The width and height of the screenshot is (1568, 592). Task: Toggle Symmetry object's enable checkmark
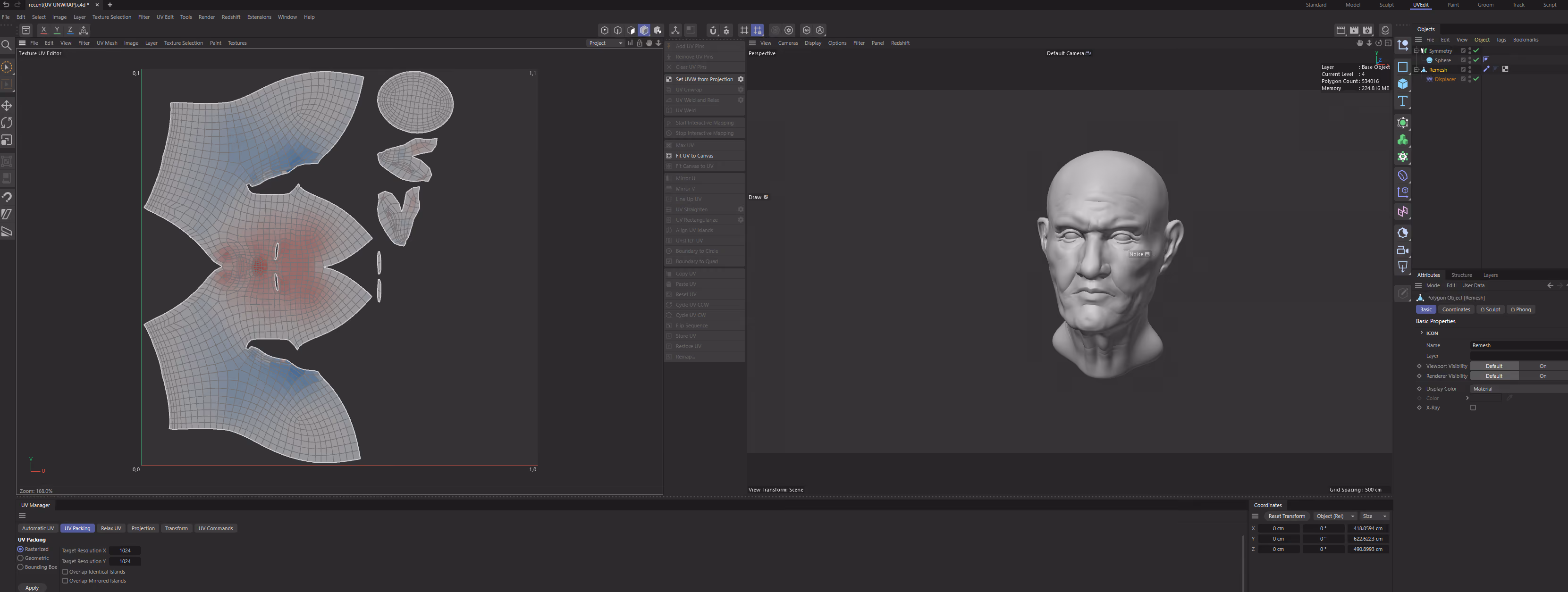click(x=1476, y=50)
